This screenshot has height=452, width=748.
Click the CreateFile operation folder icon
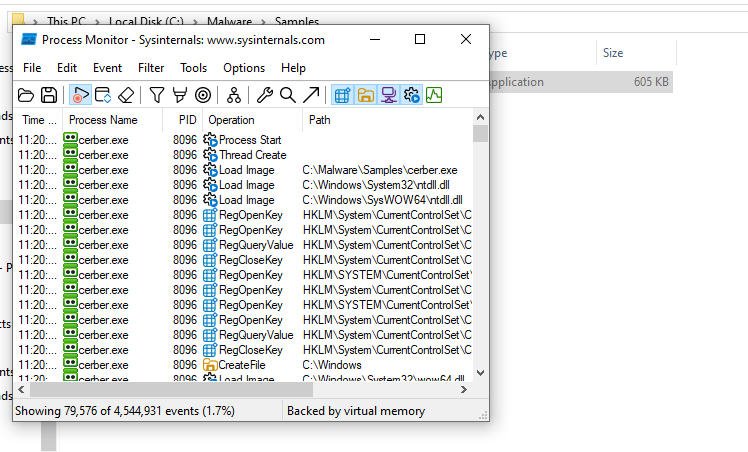[210, 365]
